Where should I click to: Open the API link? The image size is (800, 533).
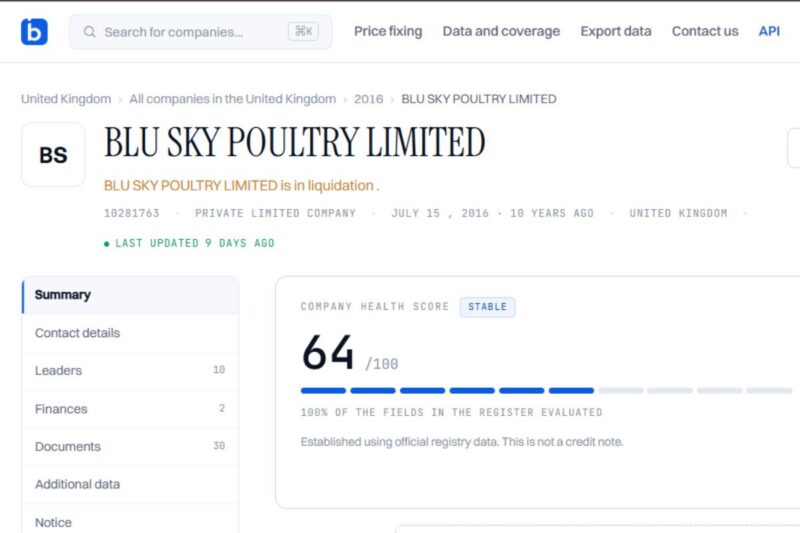(769, 31)
